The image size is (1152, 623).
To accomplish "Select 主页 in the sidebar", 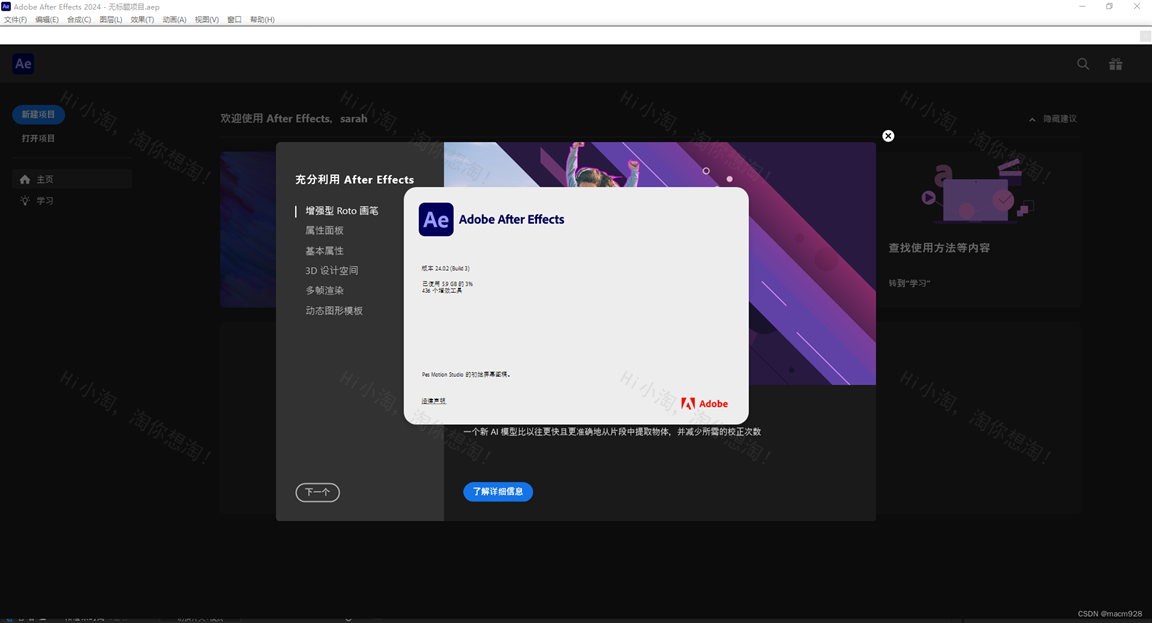I will [x=72, y=179].
